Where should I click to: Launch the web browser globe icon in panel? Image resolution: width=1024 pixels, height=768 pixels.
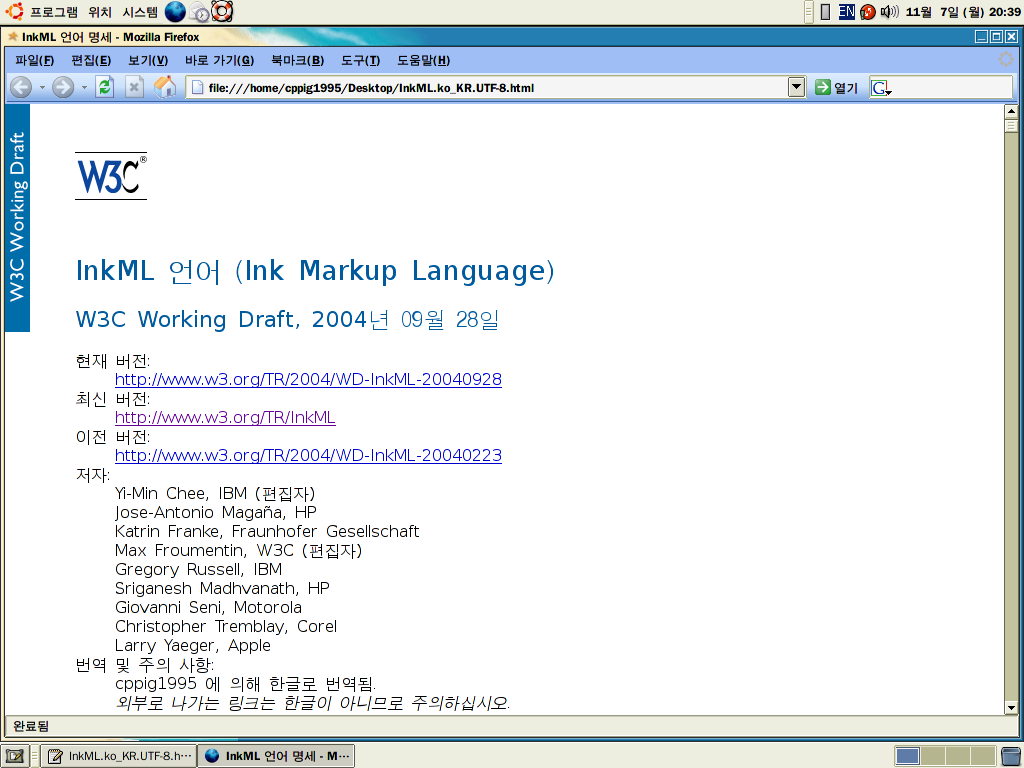coord(175,12)
